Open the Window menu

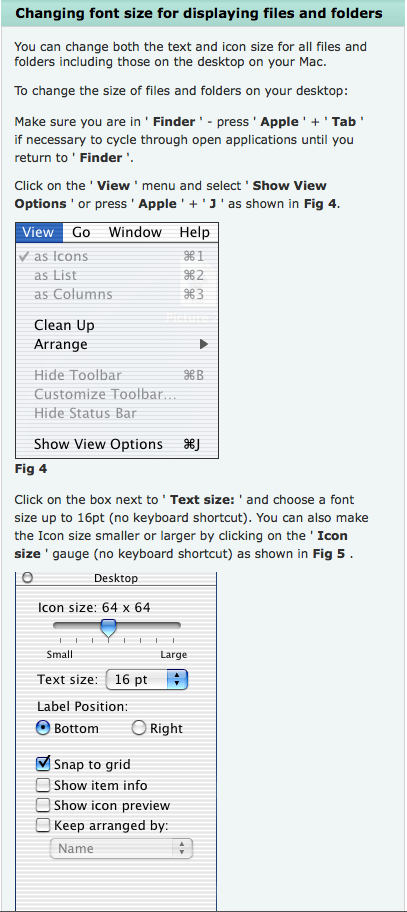pyautogui.click(x=135, y=232)
